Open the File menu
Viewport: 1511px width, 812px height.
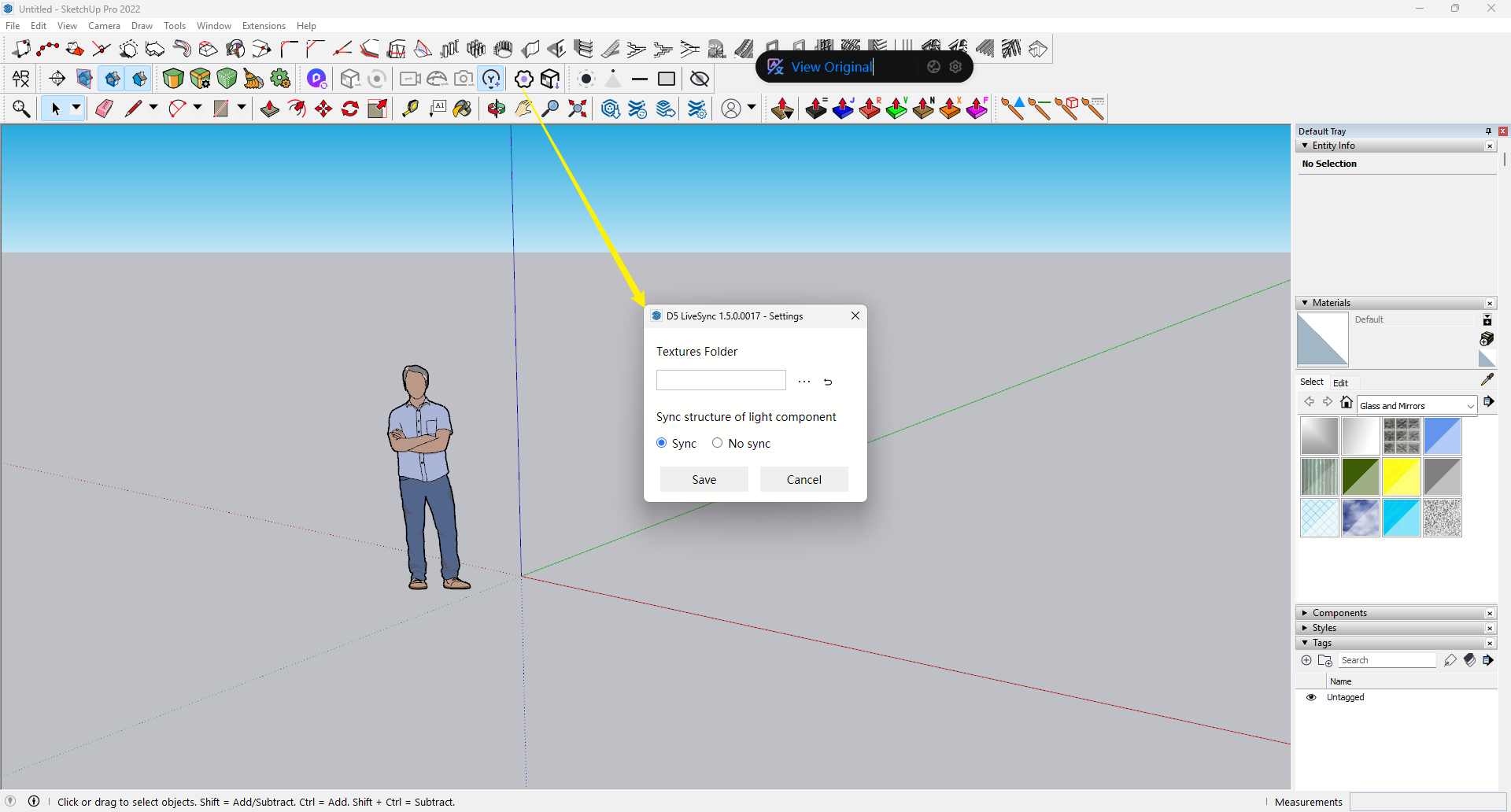point(13,26)
